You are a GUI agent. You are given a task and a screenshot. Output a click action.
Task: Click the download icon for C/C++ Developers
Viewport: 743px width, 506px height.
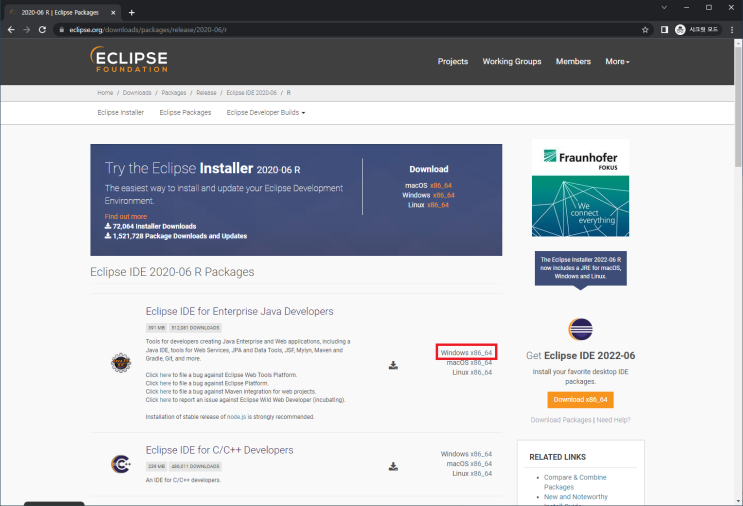(x=393, y=466)
